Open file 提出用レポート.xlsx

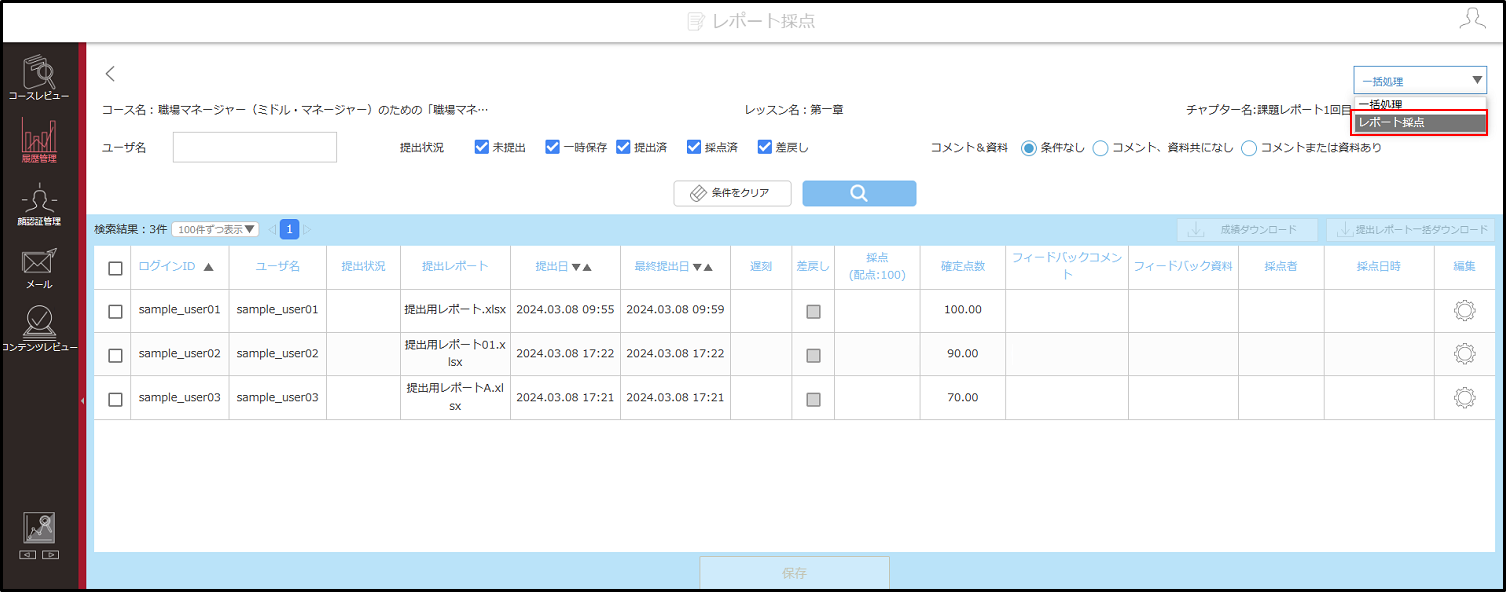(x=455, y=310)
